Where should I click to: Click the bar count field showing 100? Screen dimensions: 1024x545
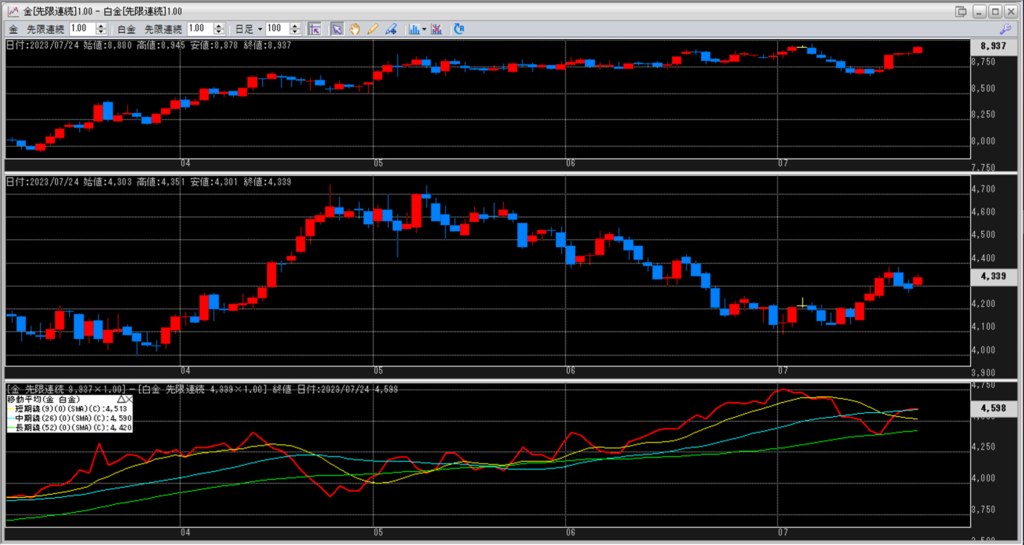click(x=277, y=29)
